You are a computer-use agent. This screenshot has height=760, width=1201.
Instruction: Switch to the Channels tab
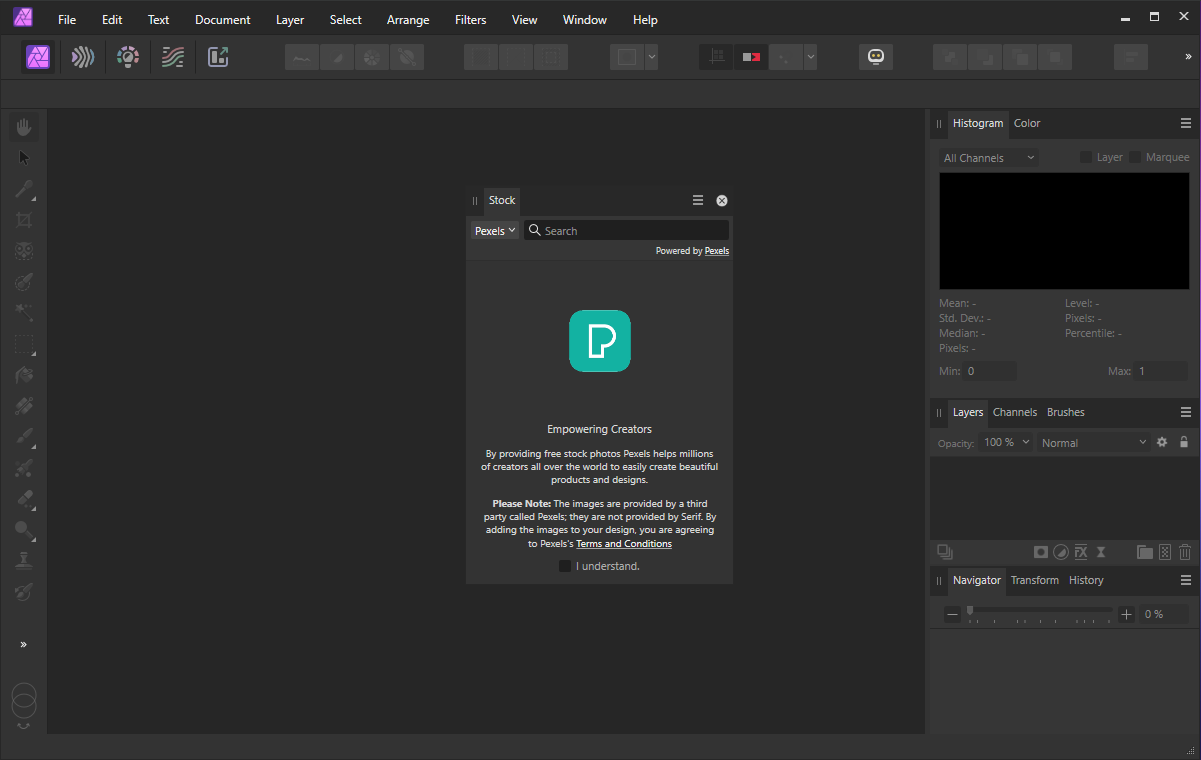point(1015,412)
